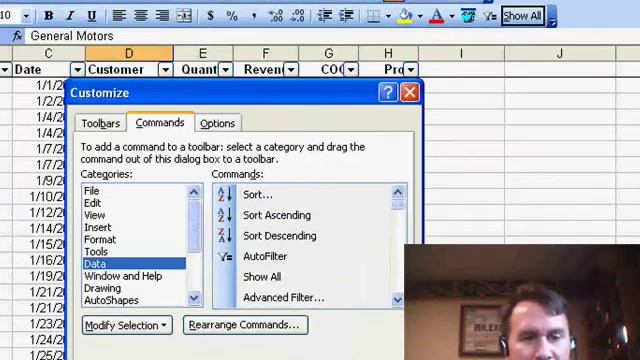
Task: Open the Quantity column filter dropdown
Action: coord(225,70)
